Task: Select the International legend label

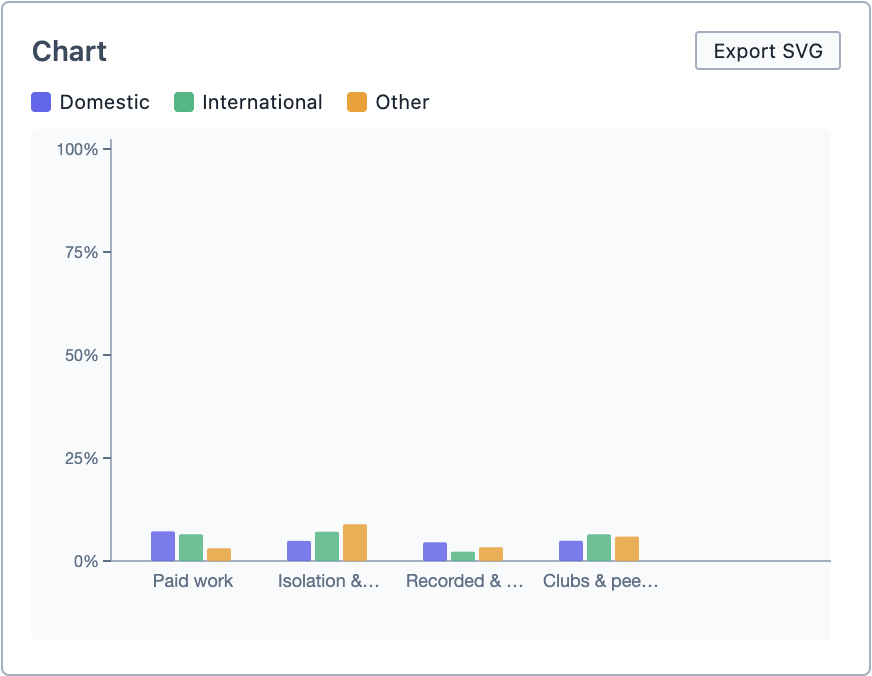Action: coord(262,102)
